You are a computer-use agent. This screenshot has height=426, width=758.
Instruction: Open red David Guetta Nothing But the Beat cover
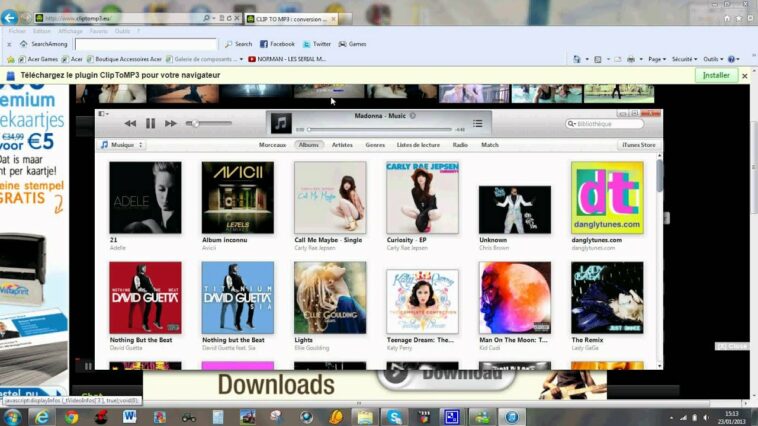click(145, 297)
